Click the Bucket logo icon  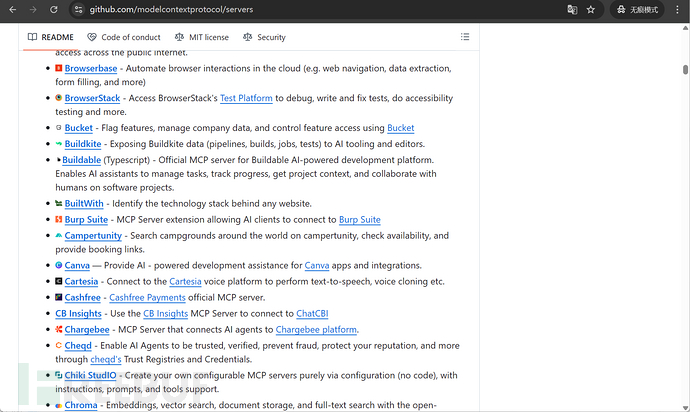pos(59,127)
